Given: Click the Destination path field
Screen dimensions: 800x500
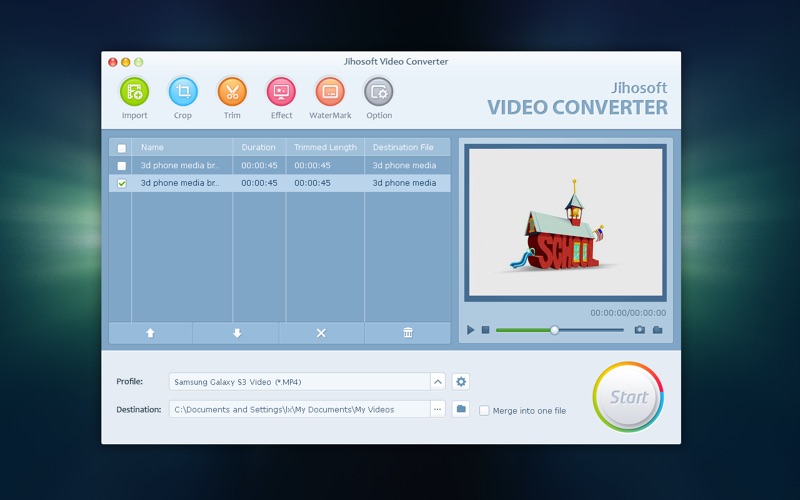Looking at the screenshot, I should click(x=299, y=409).
